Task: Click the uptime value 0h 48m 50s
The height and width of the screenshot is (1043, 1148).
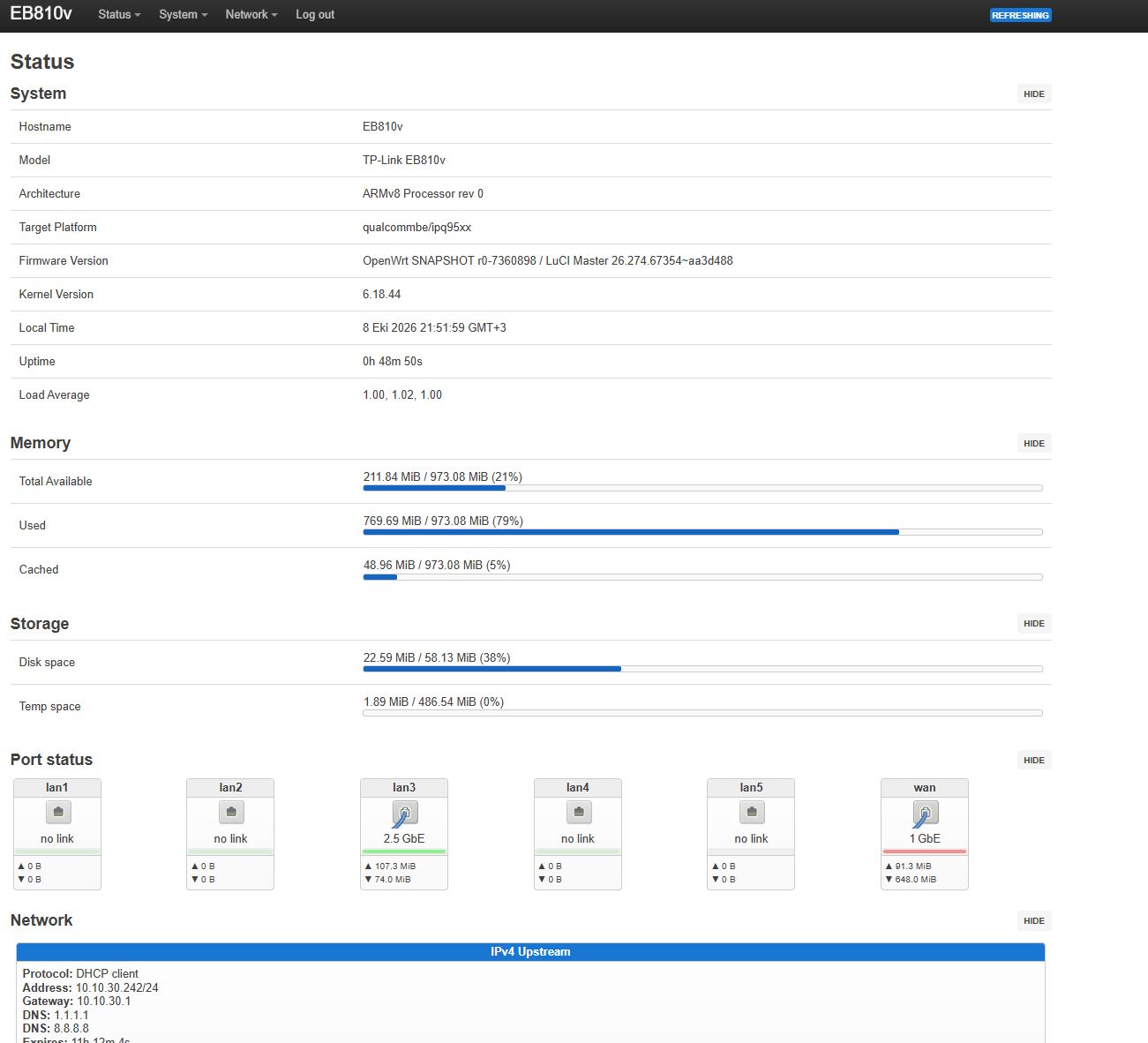Action: (x=393, y=362)
